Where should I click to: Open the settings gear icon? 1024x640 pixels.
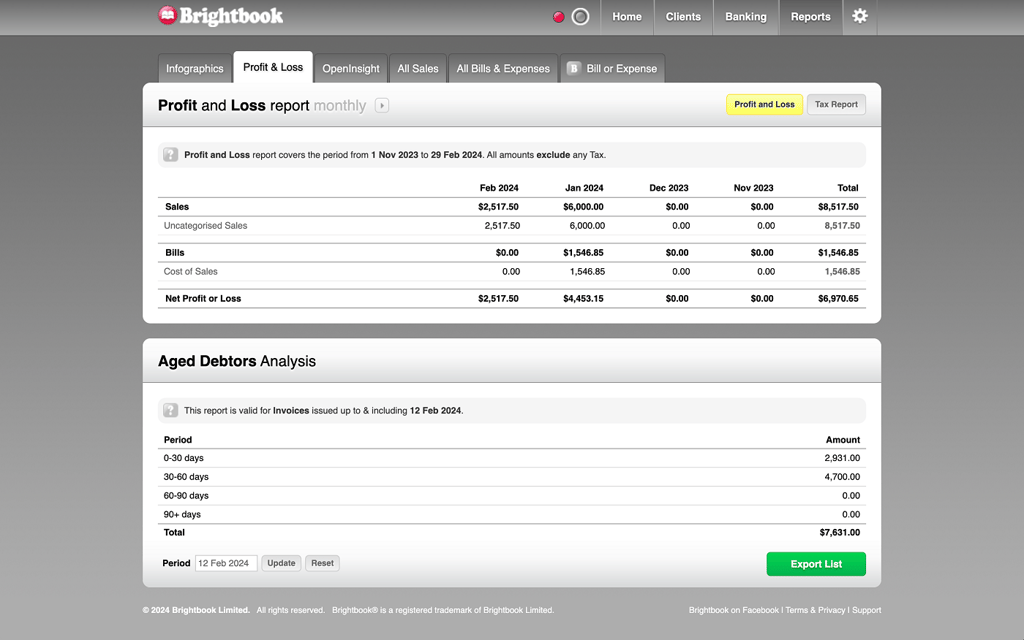[x=859, y=16]
